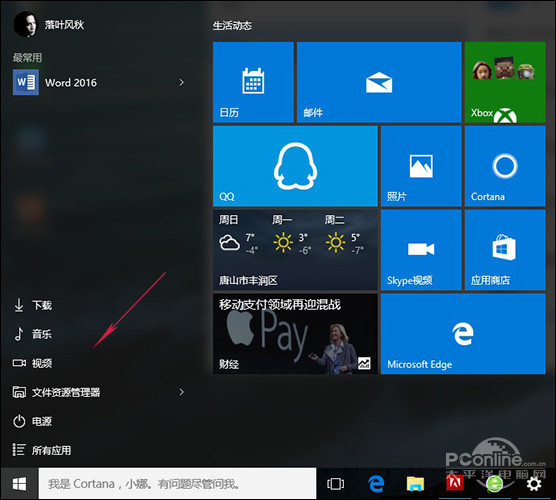Open the Calendar (日历) tile

pyautogui.click(x=253, y=82)
